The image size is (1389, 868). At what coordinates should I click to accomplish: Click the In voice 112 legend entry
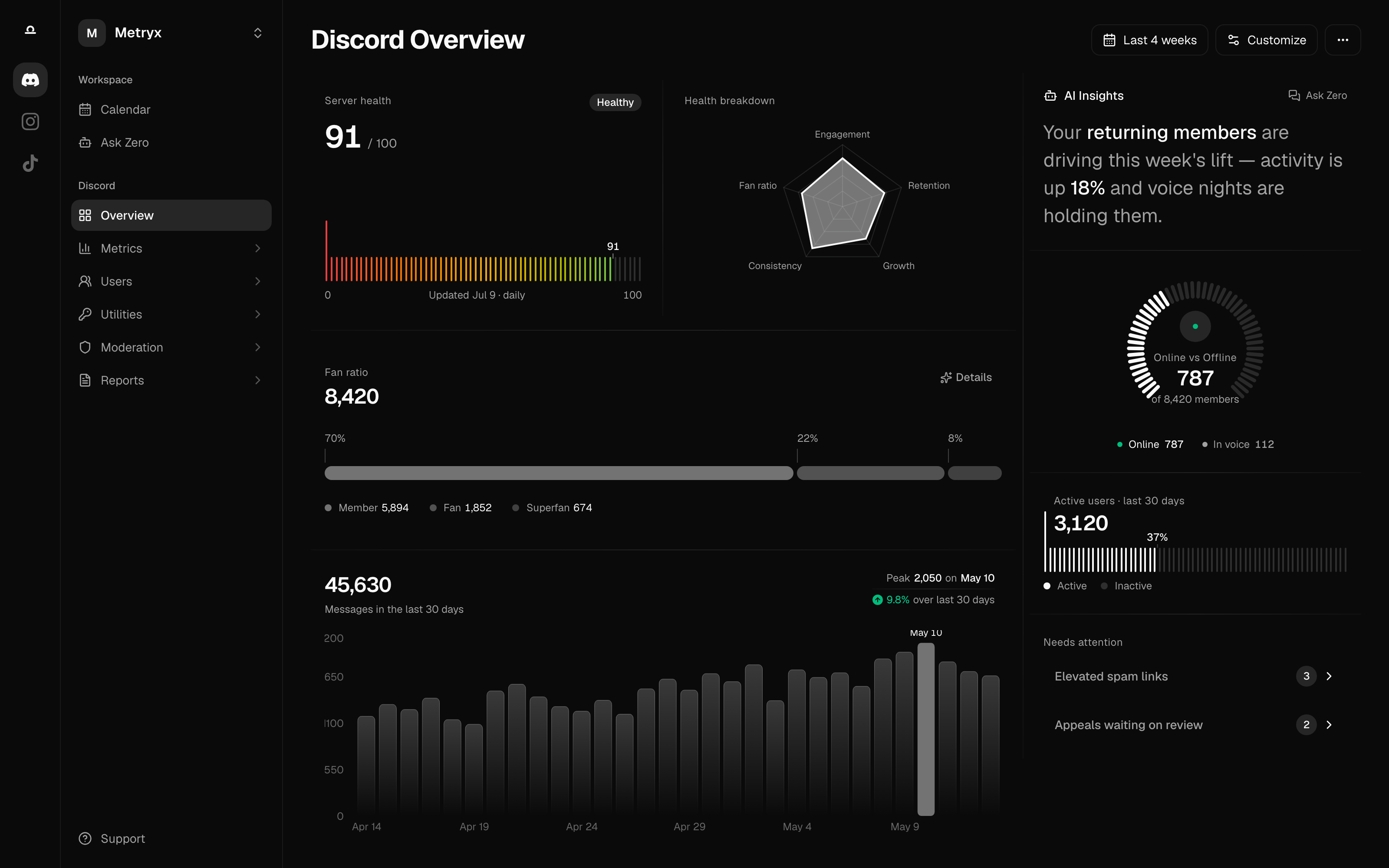(x=1238, y=444)
